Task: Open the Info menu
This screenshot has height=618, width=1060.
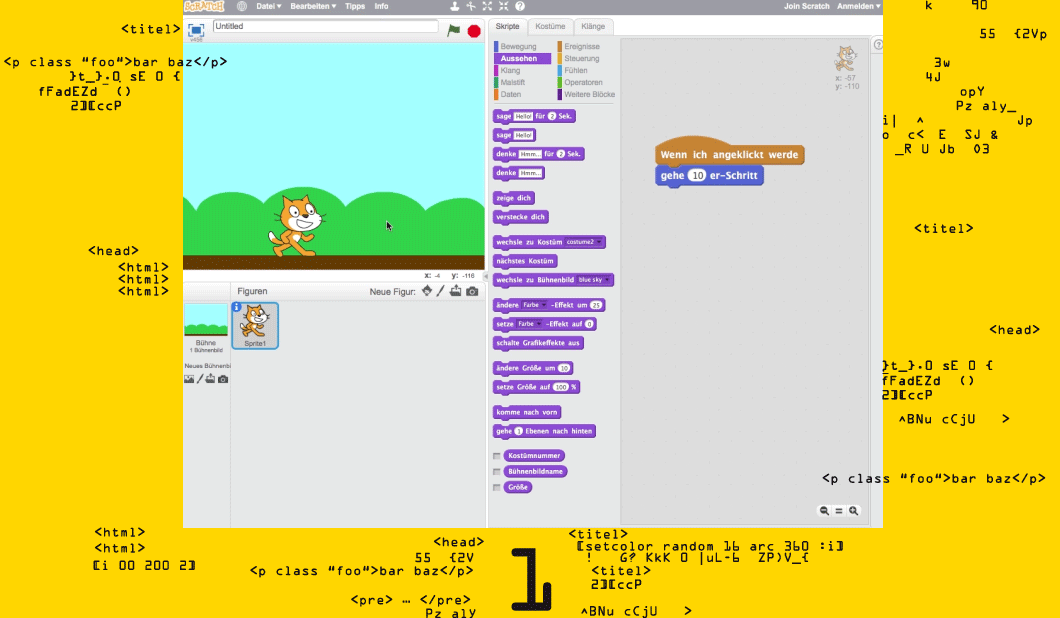Action: coord(381,6)
